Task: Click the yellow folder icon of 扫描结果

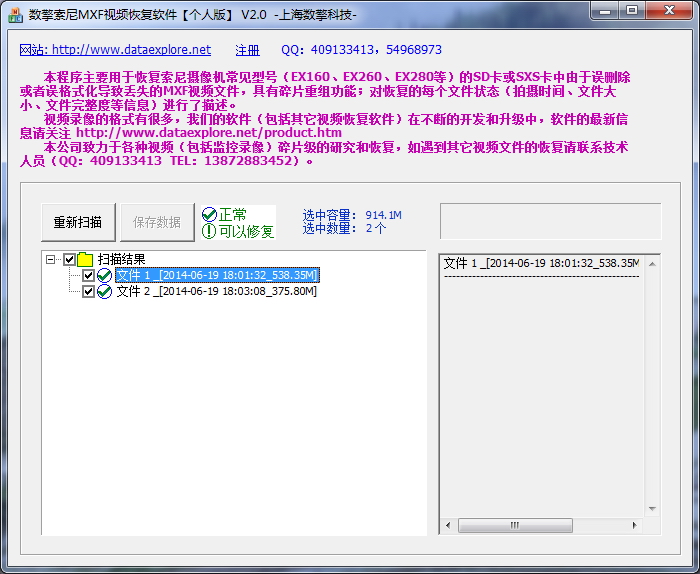Action: 85,259
